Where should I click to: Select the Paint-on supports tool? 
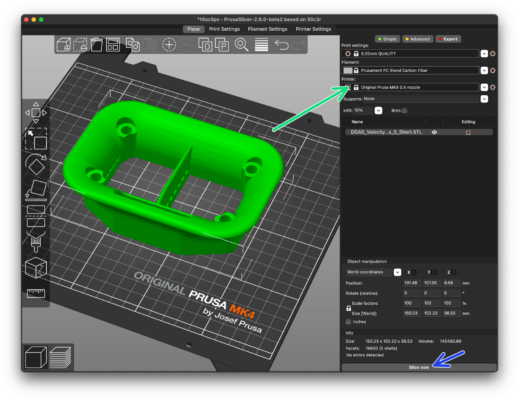[36, 242]
